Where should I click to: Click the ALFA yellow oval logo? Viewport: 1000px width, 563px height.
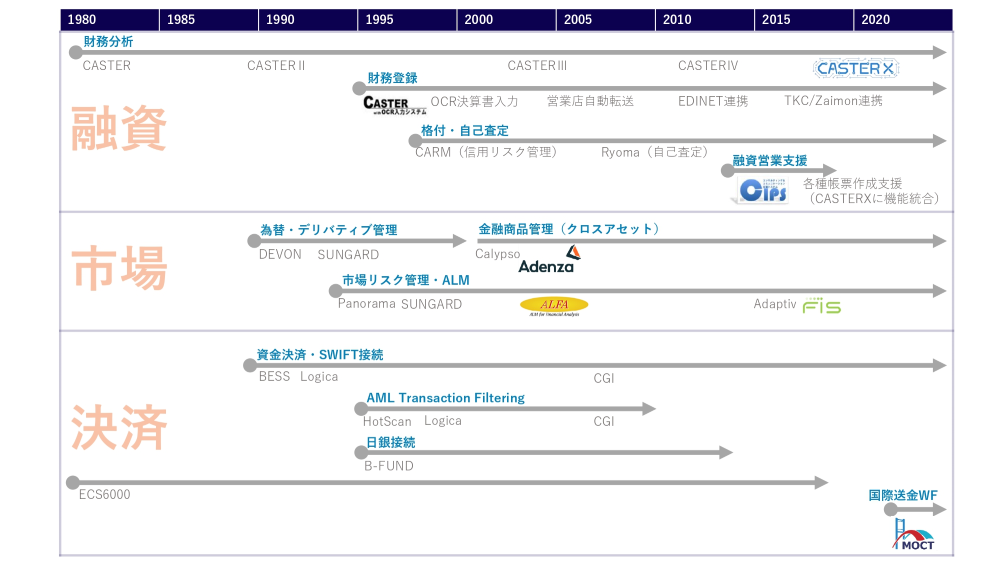554,307
